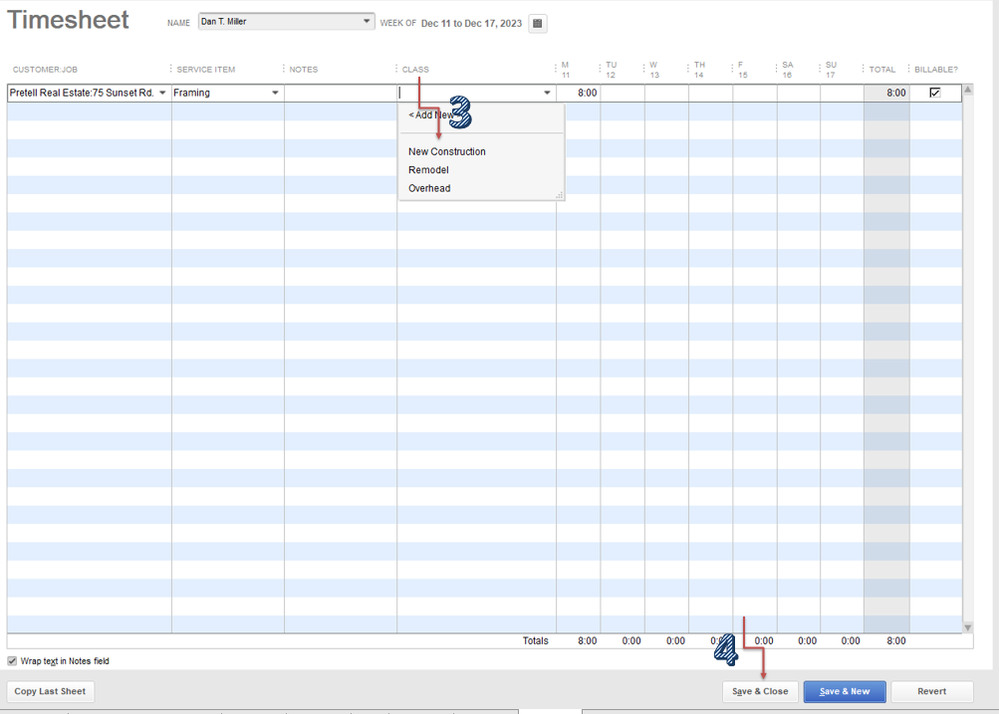Click the Notes cell in Framing row
This screenshot has width=999, height=714.
[340, 93]
